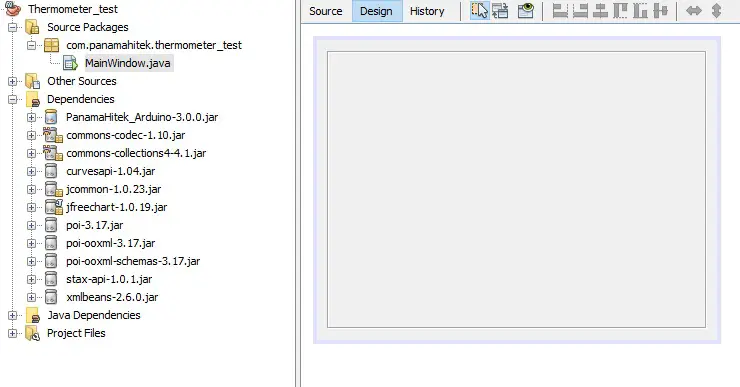Expand jcommon-1.0.23.jar node
This screenshot has height=387, width=740.
(x=31, y=189)
